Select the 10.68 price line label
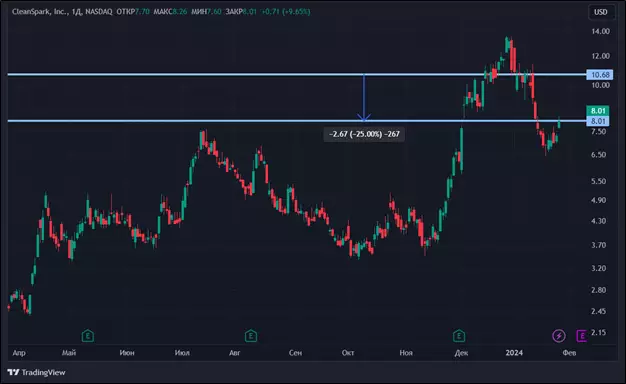Image resolution: width=626 pixels, height=384 pixels. [600, 75]
